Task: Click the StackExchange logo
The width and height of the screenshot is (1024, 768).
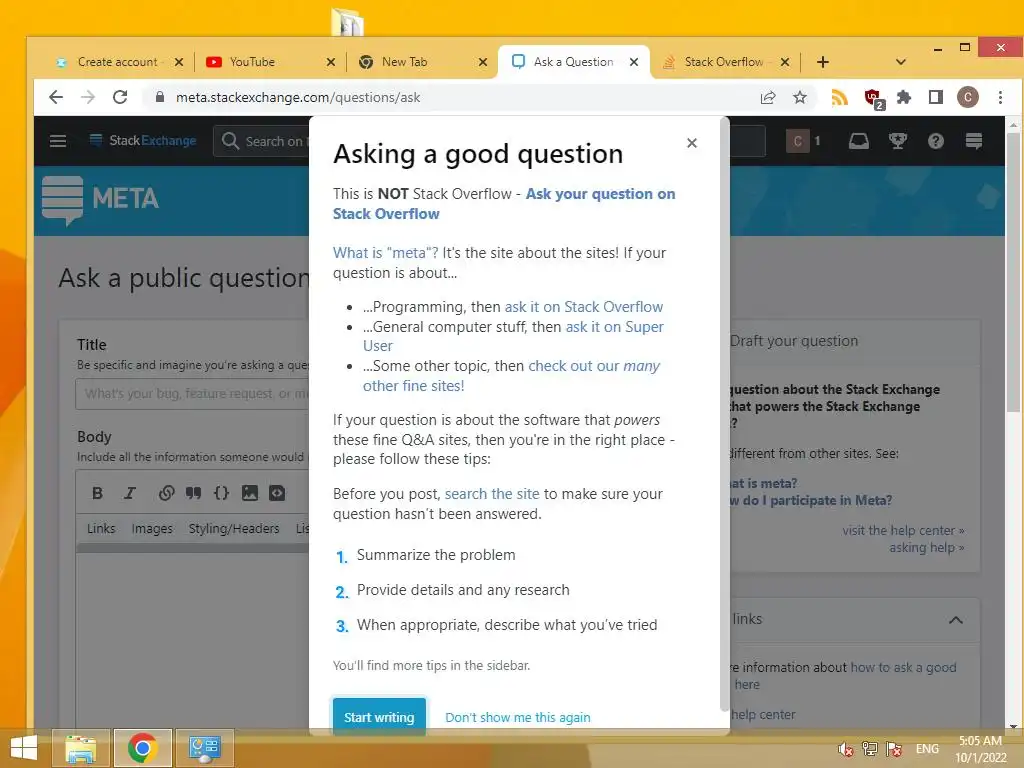Action: click(x=143, y=140)
